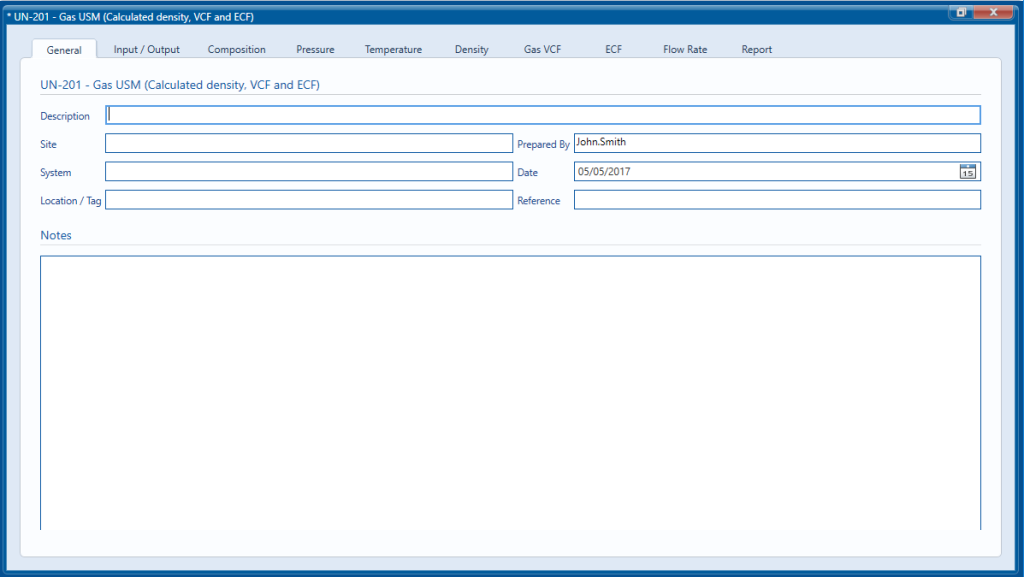Screen dimensions: 1024x577
Task: Open the date picker calendar icon
Action: pos(966,171)
